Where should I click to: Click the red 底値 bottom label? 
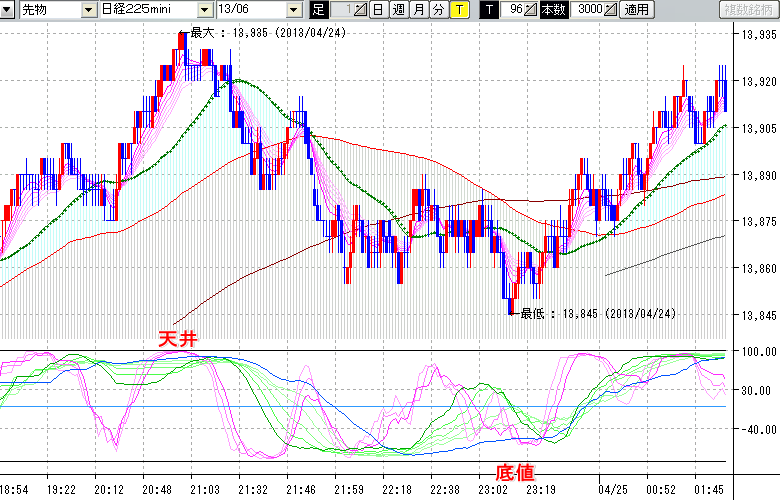pos(515,471)
